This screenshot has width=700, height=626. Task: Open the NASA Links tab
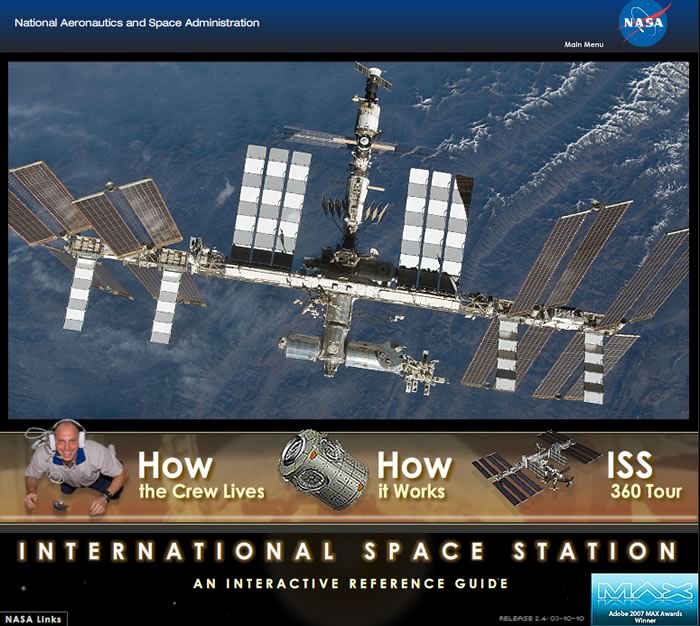tap(33, 618)
